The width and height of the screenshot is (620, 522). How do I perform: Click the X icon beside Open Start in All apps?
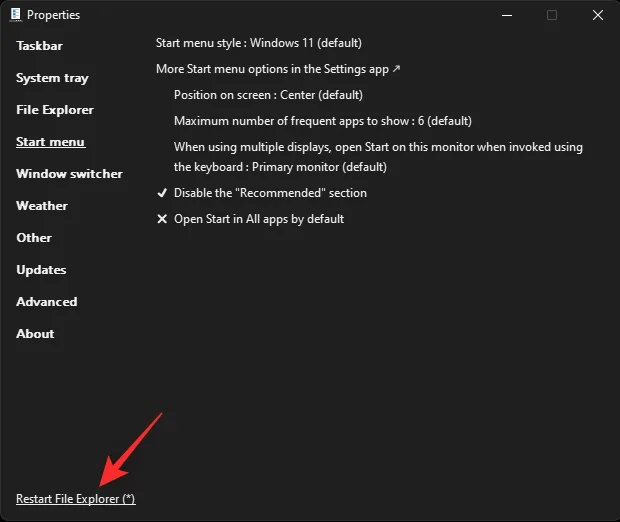pos(162,219)
